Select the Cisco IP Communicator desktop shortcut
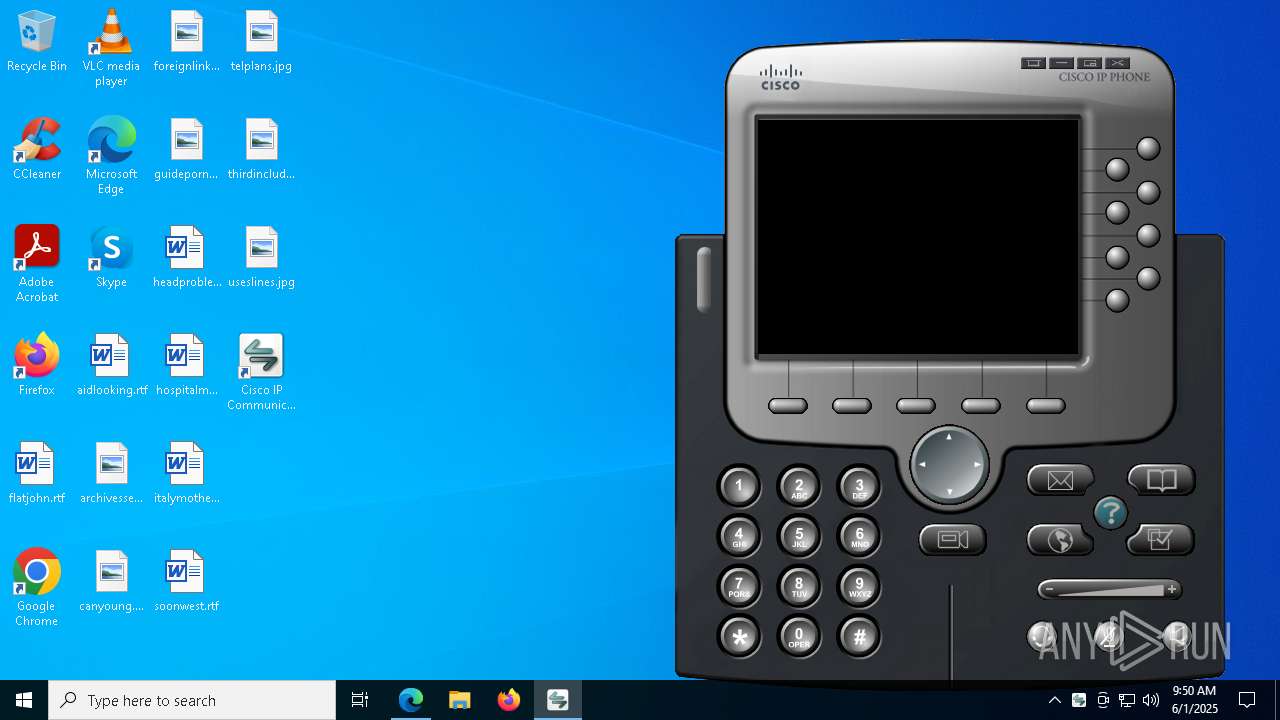The height and width of the screenshot is (720, 1280). click(261, 372)
